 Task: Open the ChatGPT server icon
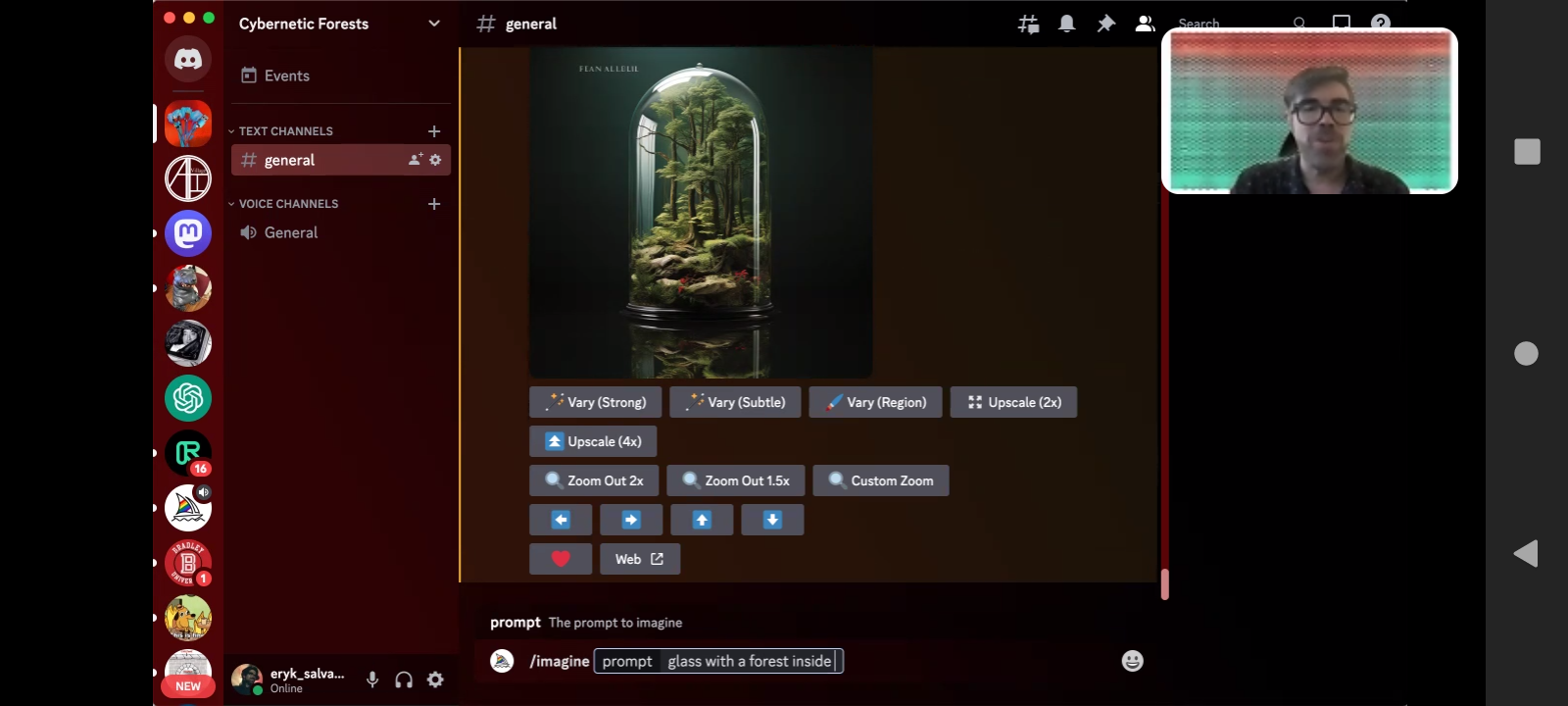(188, 398)
